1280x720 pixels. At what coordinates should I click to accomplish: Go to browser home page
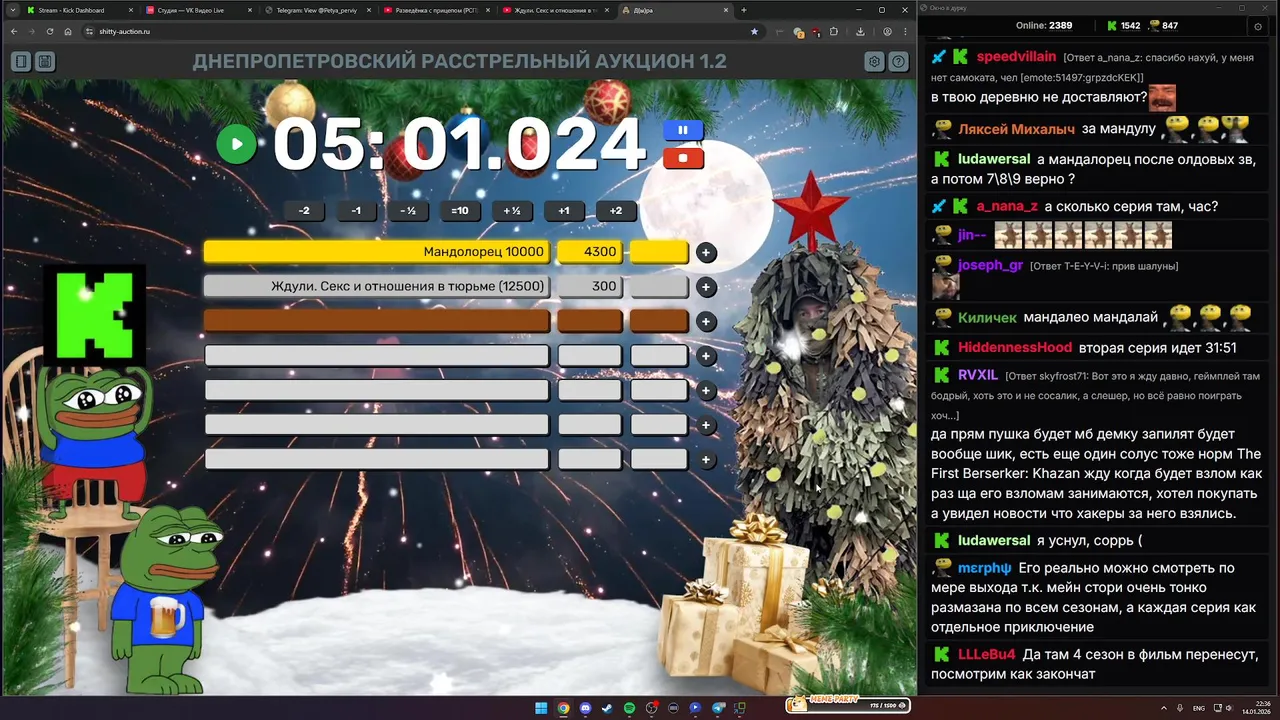(x=68, y=31)
